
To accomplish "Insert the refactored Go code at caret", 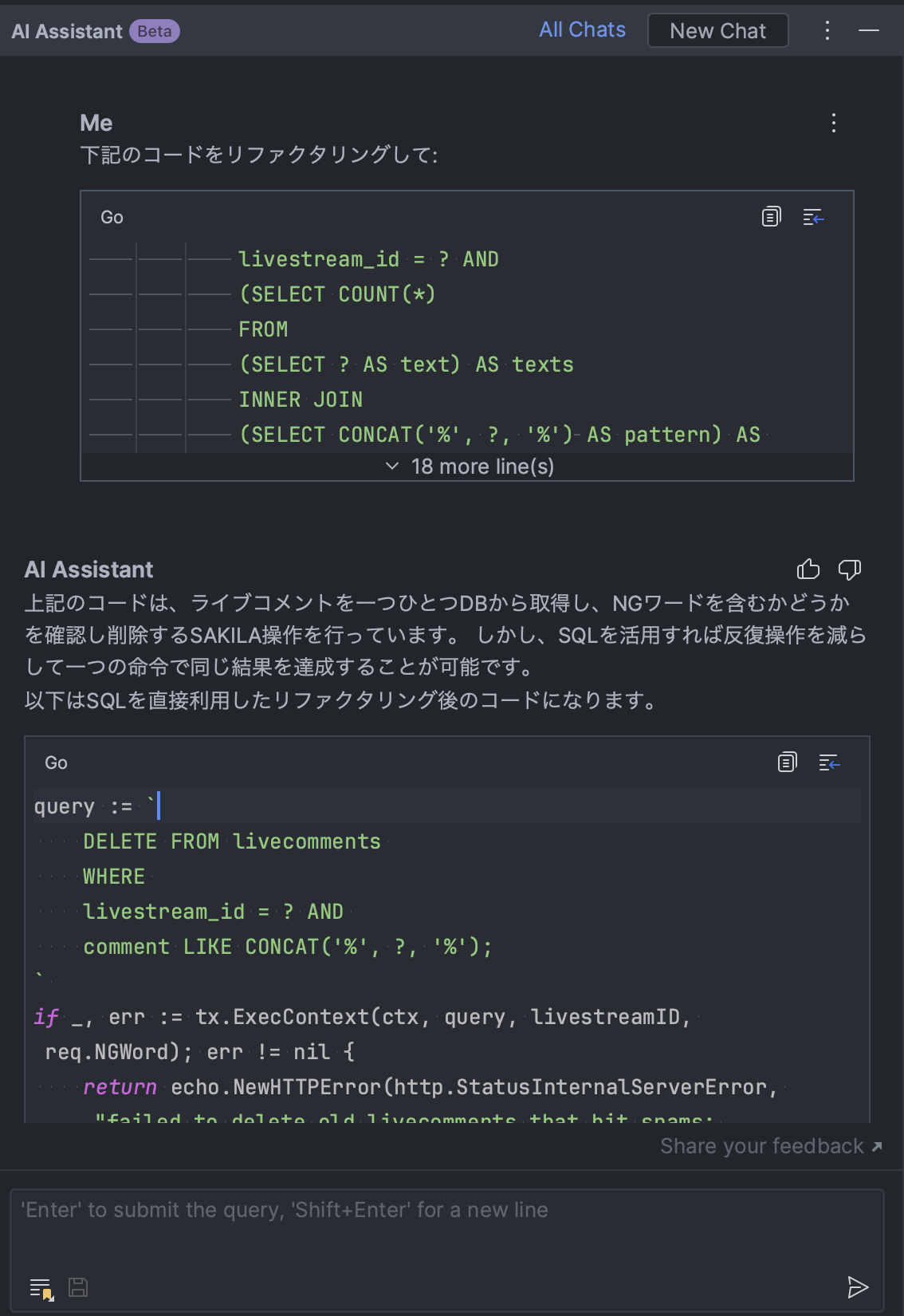I will (x=829, y=762).
